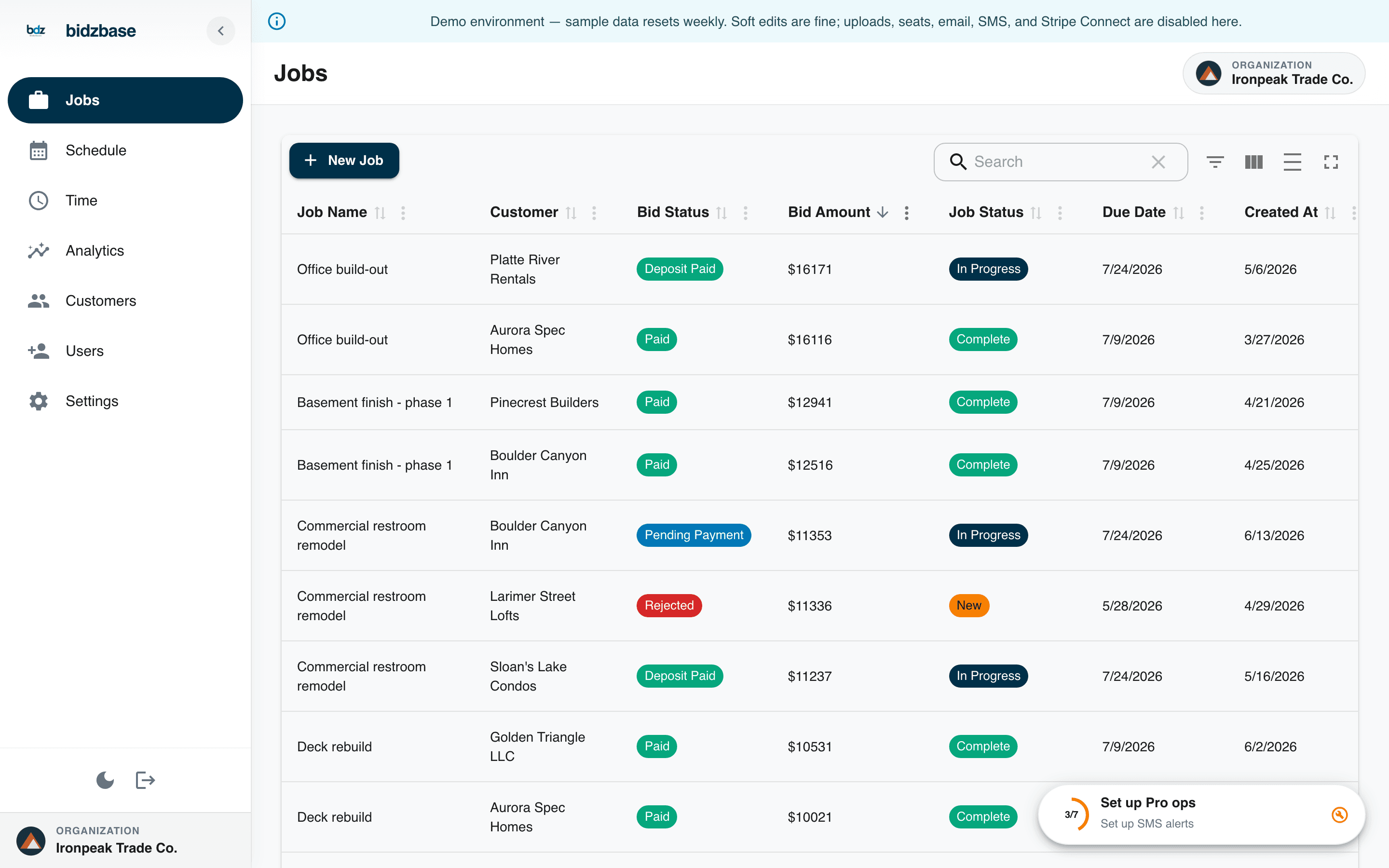
Task: Open Ironpeak Trade Co. panel at sidebar bottom
Action: coord(125,840)
